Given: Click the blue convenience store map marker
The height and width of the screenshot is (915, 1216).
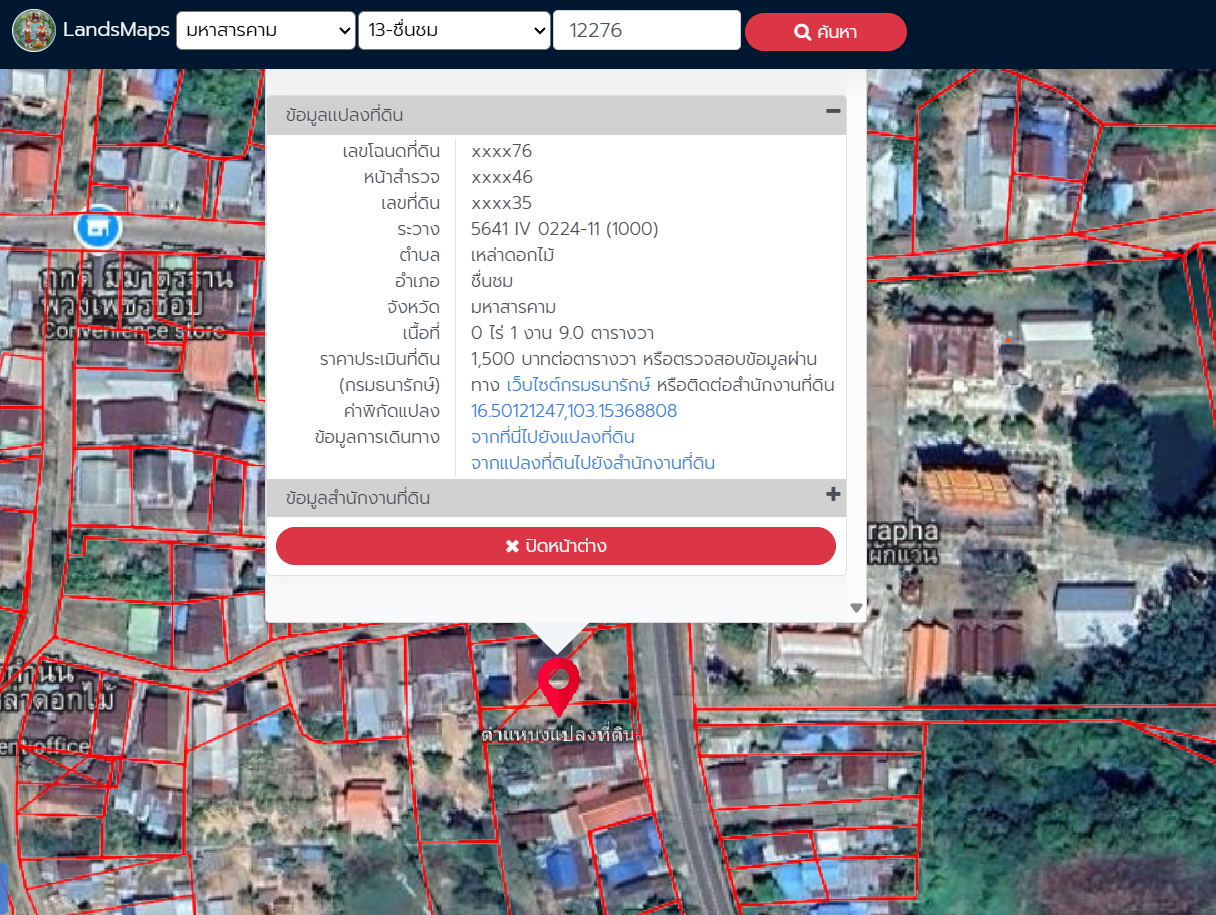Looking at the screenshot, I should click(98, 228).
